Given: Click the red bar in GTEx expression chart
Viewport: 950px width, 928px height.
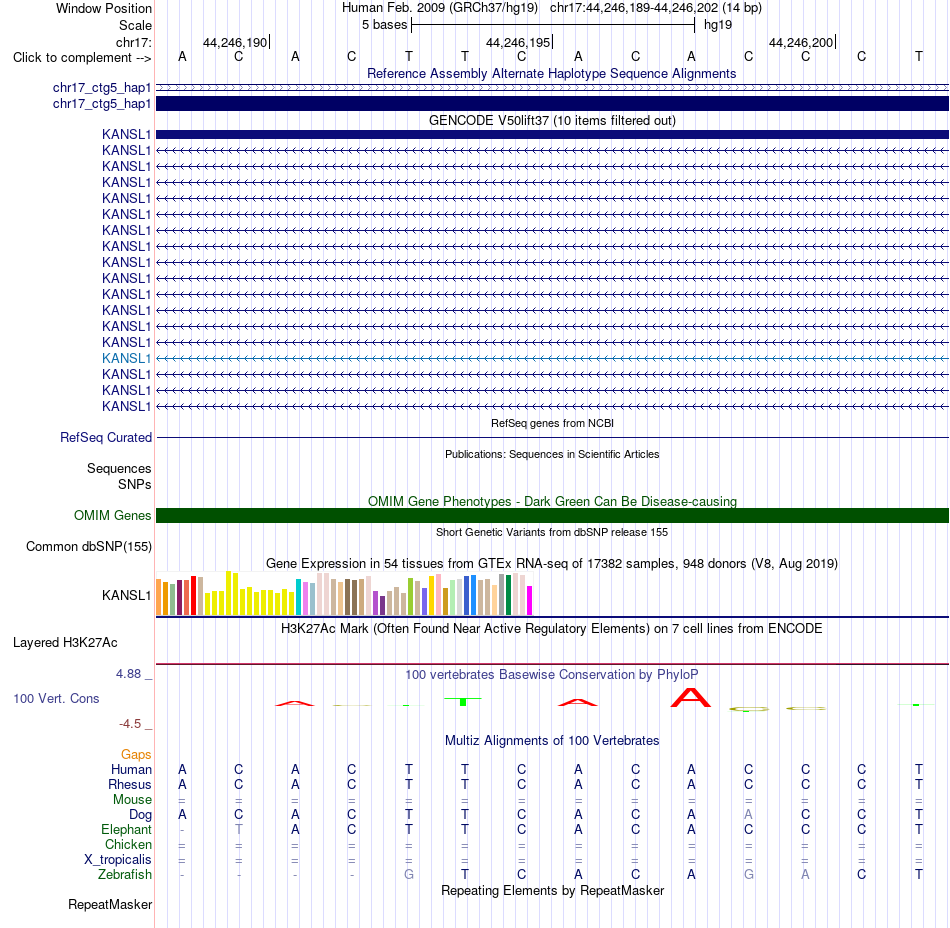Looking at the screenshot, I should 193,595.
